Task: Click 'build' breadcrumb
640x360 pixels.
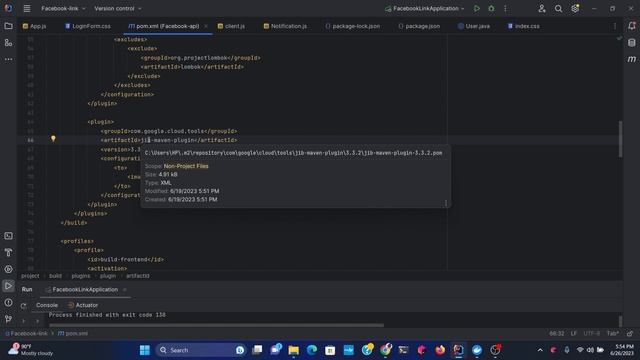Action: pyautogui.click(x=56, y=276)
